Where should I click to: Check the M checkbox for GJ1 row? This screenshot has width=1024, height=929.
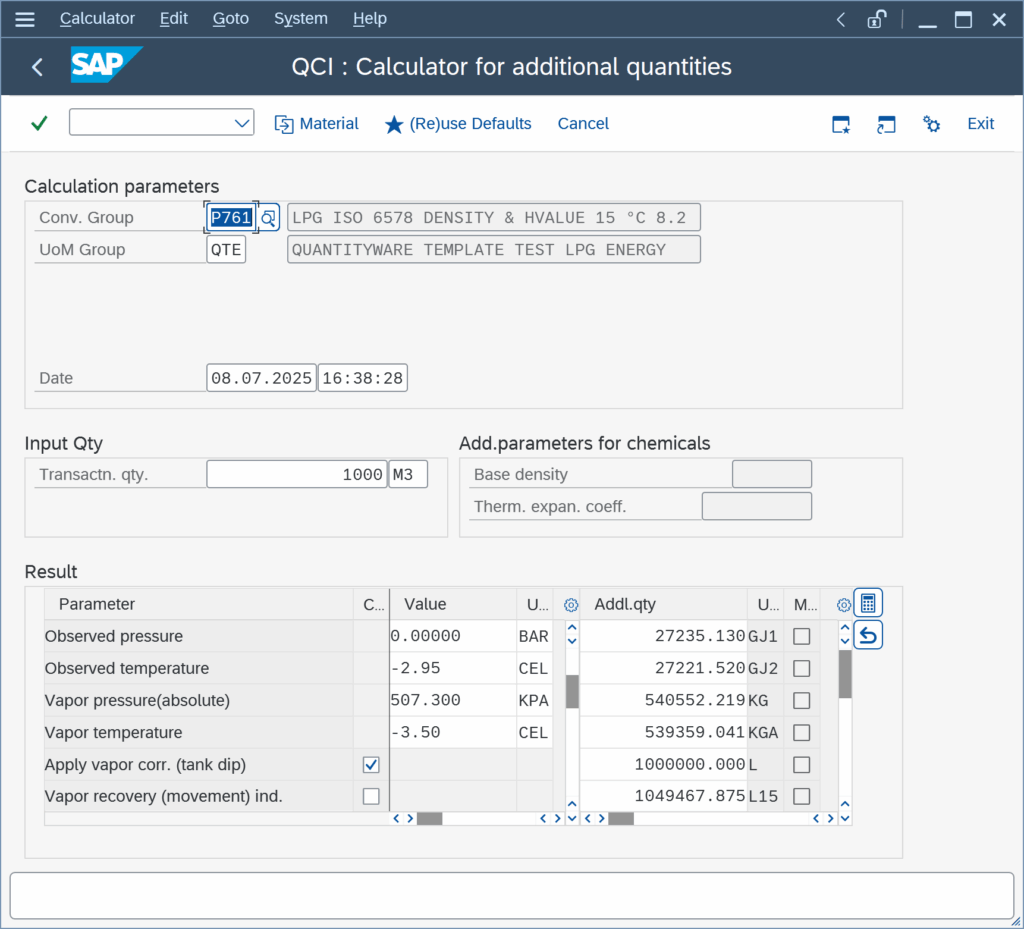pyautogui.click(x=801, y=637)
